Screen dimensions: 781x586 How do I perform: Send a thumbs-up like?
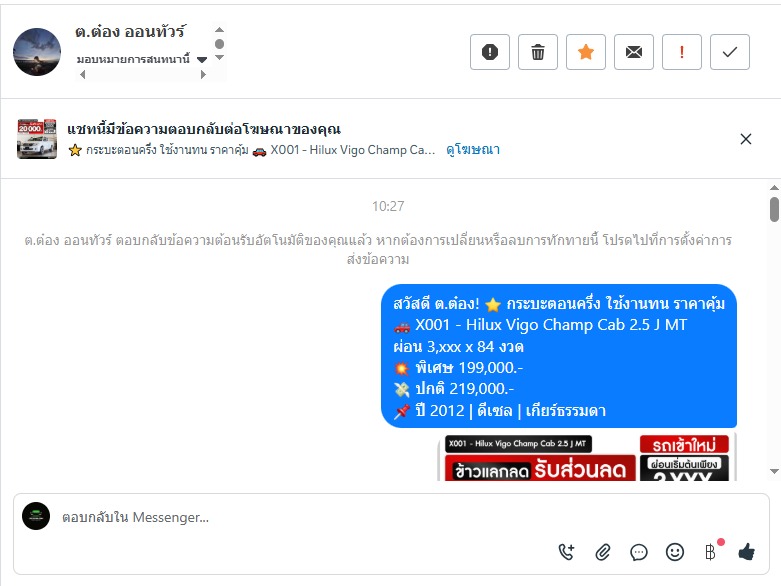[746, 551]
